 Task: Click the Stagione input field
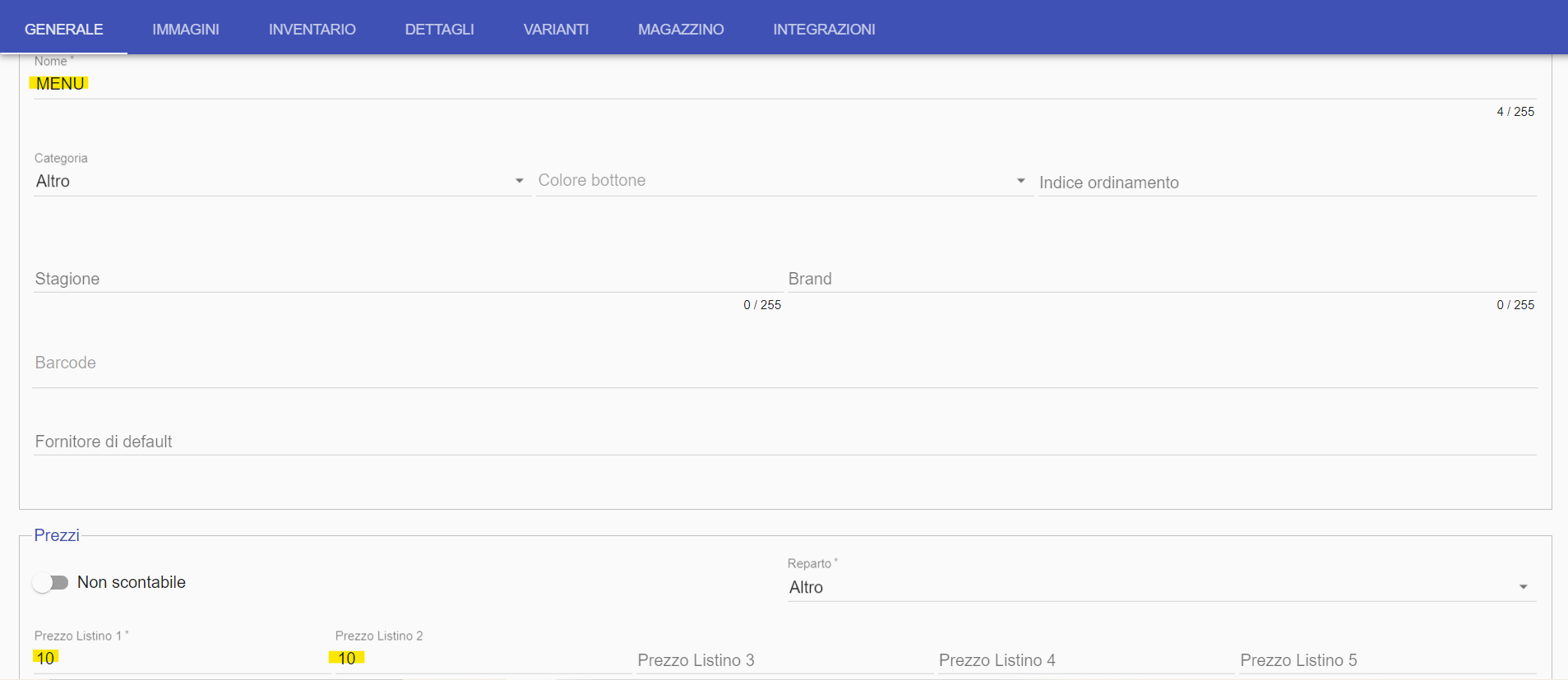[408, 279]
